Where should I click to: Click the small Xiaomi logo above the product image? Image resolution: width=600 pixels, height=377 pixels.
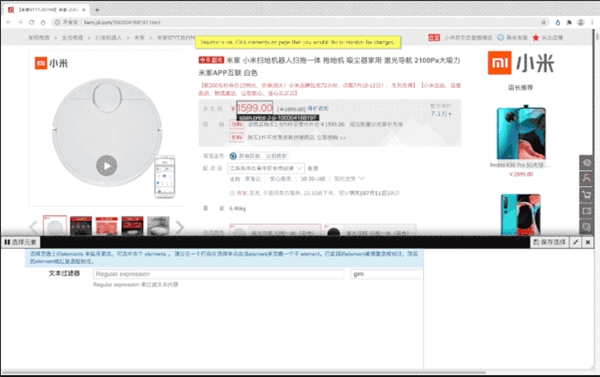tap(51, 63)
